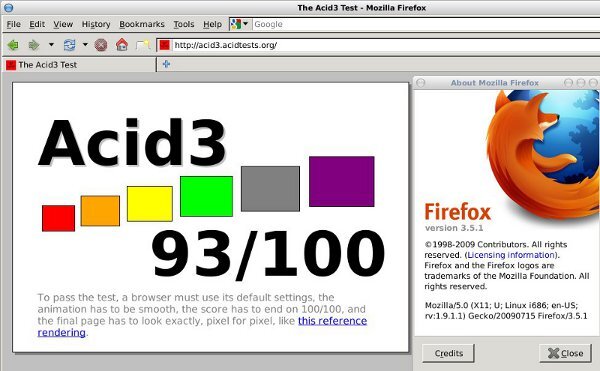Select The Acid3 Test tab
The image size is (600, 371).
pyautogui.click(x=79, y=65)
